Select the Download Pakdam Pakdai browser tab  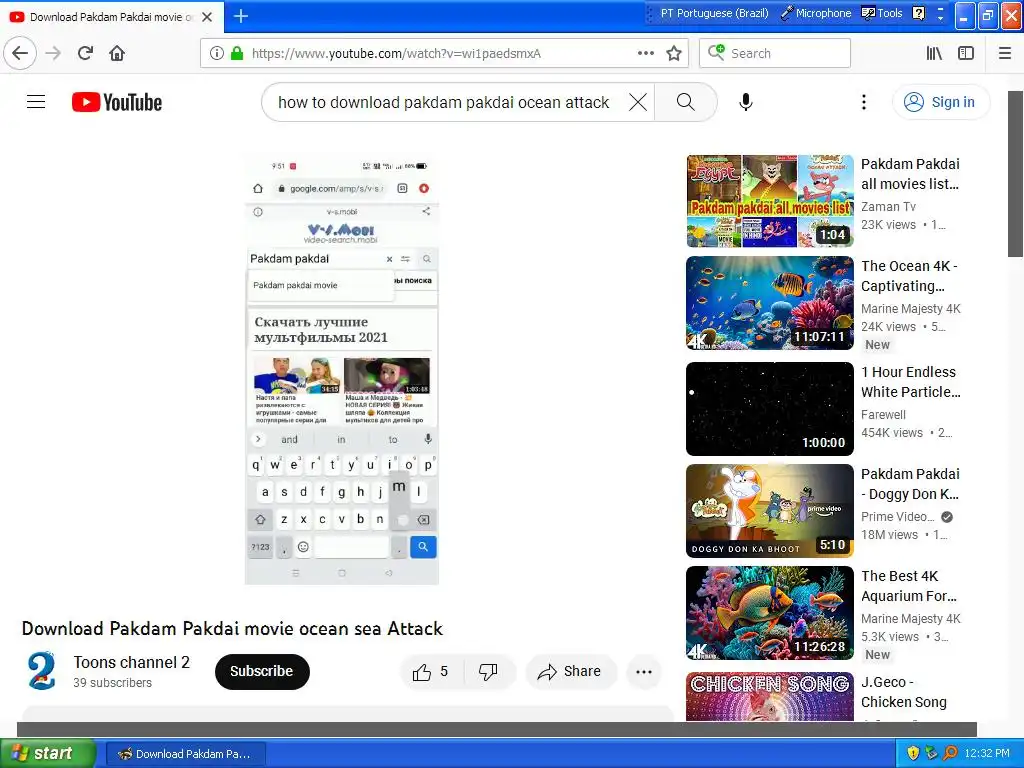tap(111, 17)
